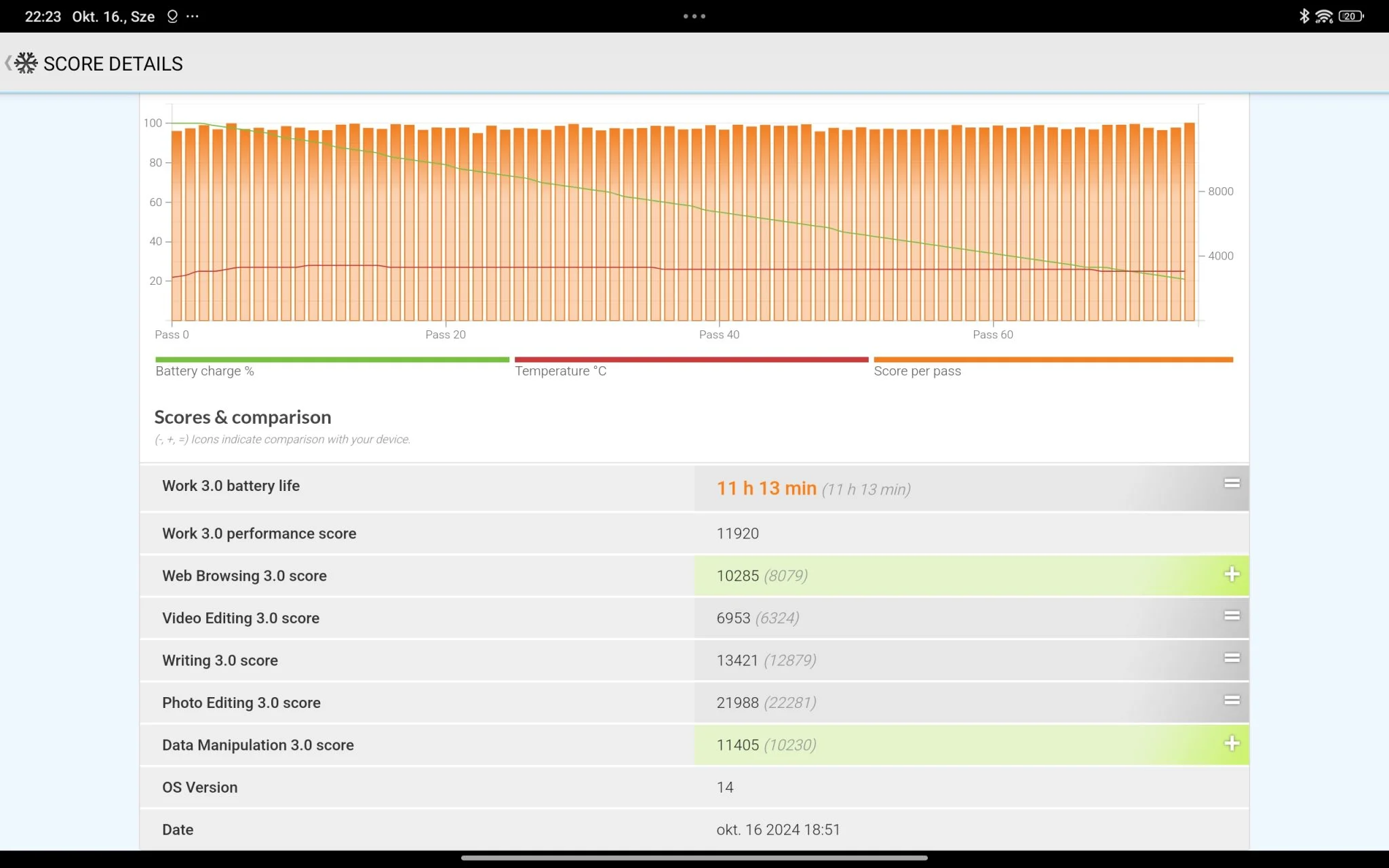Tap the back arrow beside SCORE DETAILS

(x=7, y=63)
